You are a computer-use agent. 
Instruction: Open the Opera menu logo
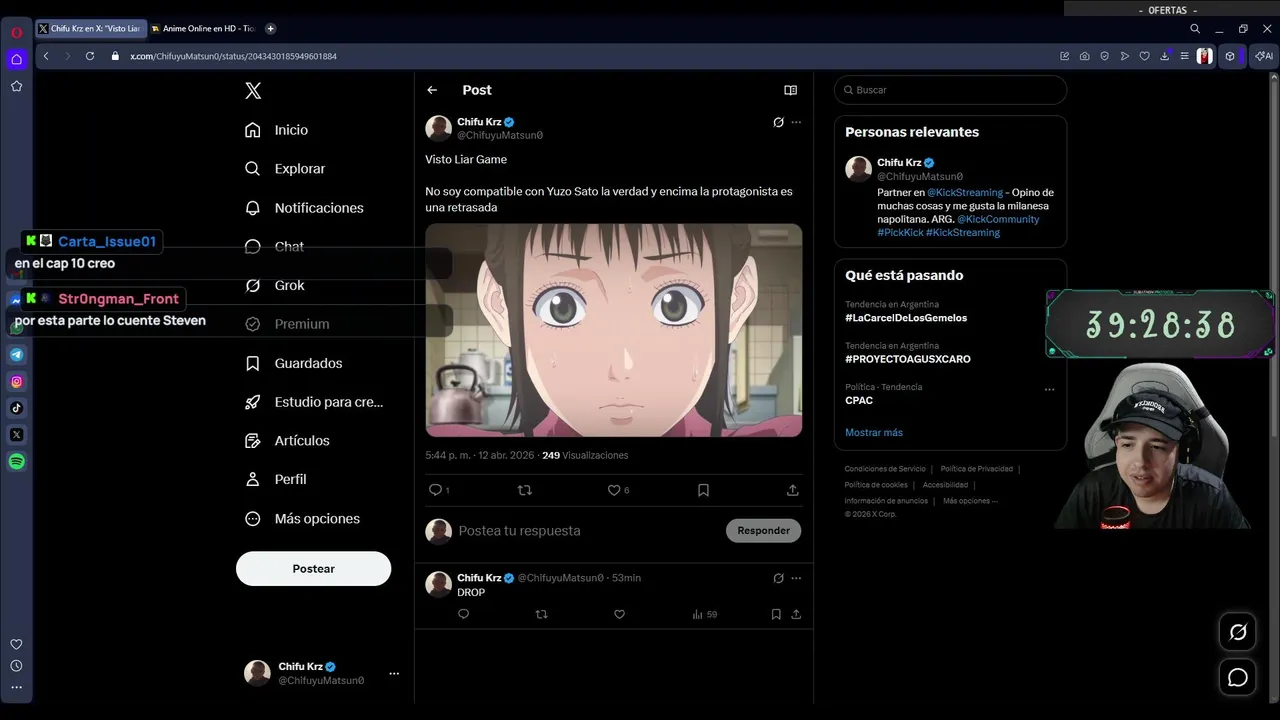17,32
